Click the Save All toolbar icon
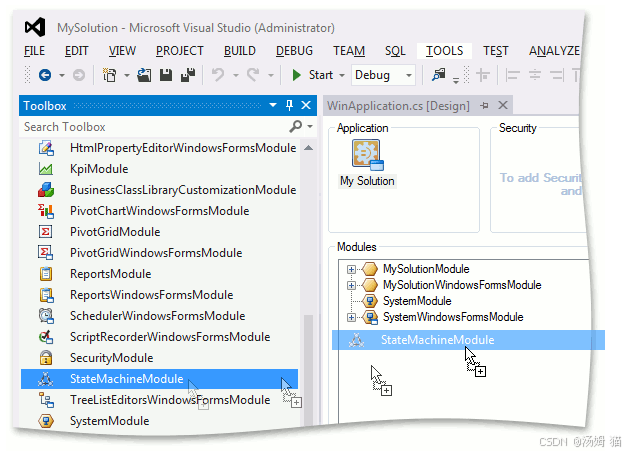 click(x=188, y=75)
